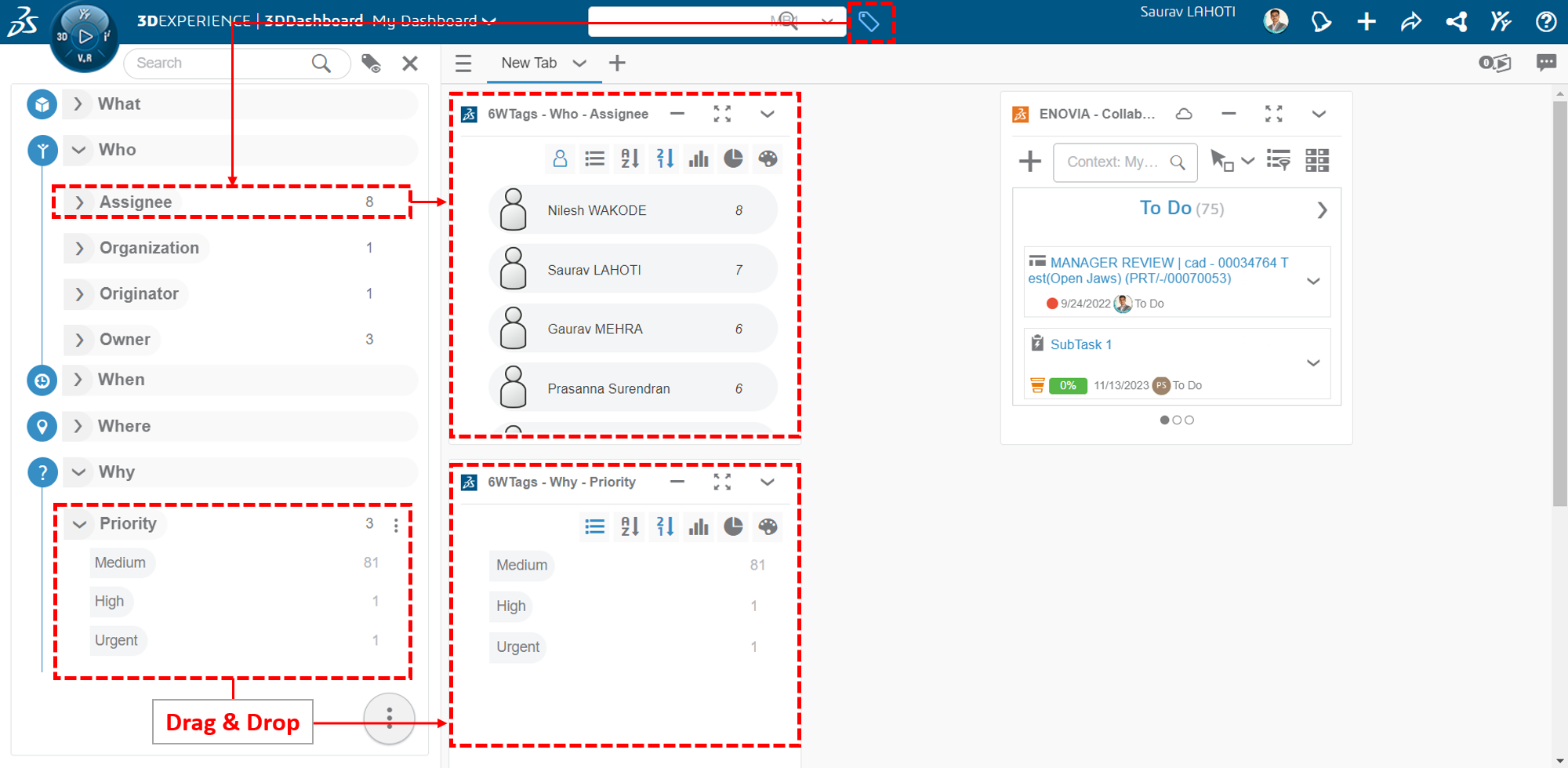Image resolution: width=1568 pixels, height=768 pixels.
Task: Toggle the welcome video switch icon
Action: (1495, 63)
